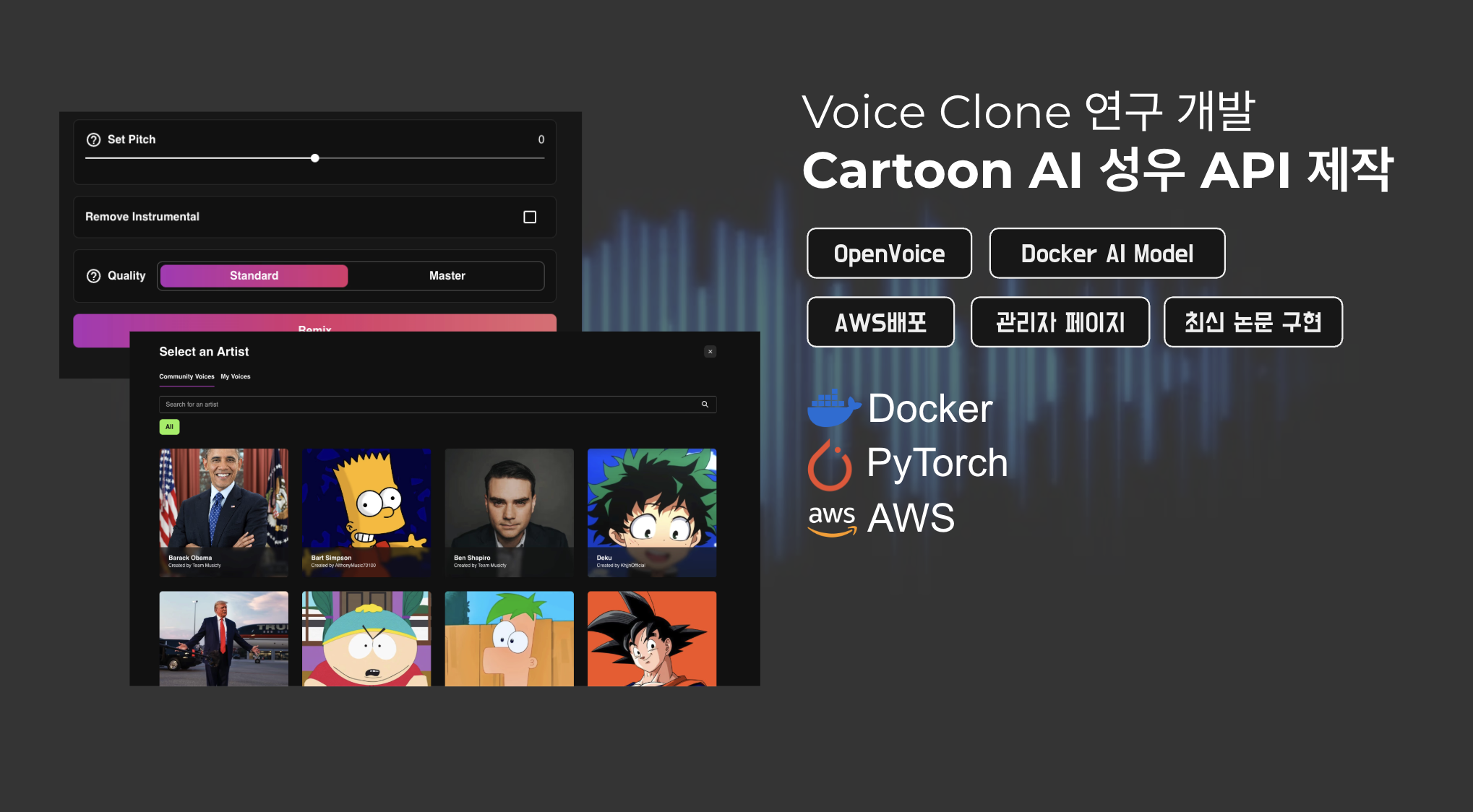Select Standard quality option
The height and width of the screenshot is (812, 1473).
tap(254, 276)
